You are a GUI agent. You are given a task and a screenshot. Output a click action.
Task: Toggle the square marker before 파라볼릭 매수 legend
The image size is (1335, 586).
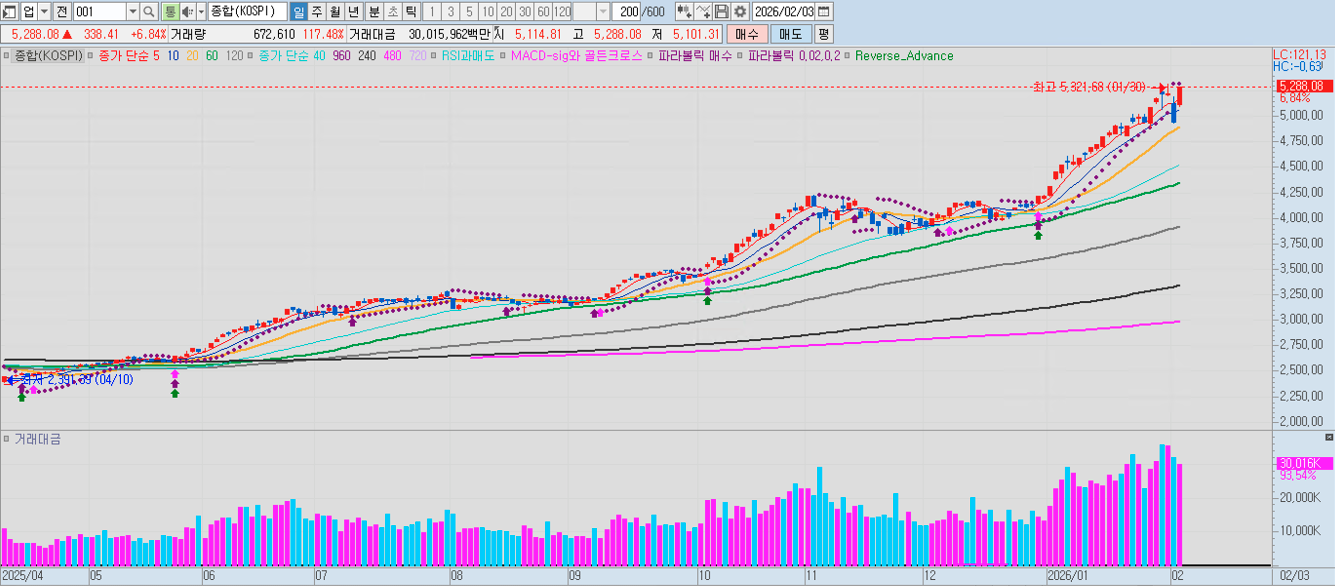651,56
